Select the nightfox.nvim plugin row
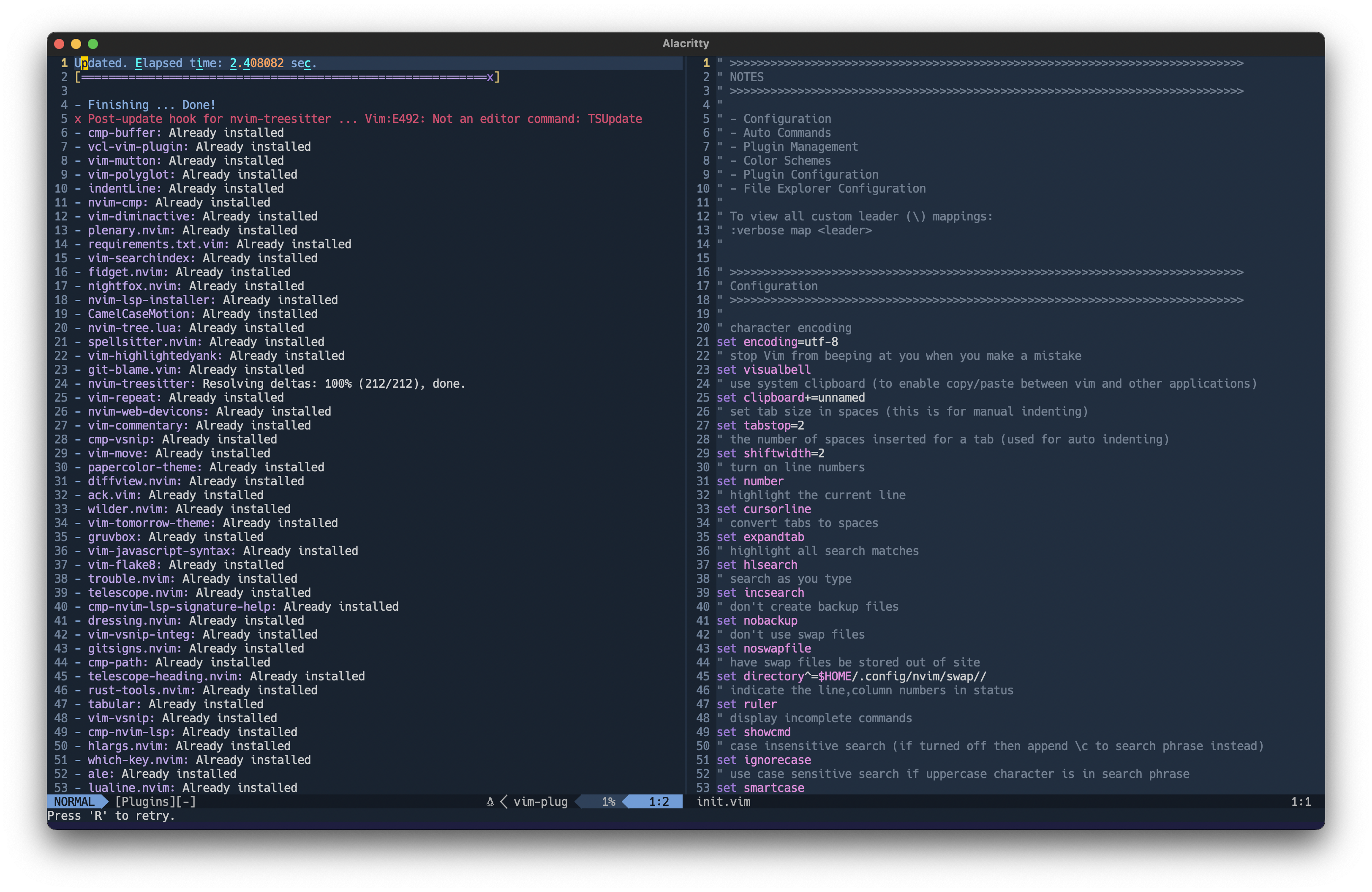Viewport: 1372px width, 892px height. click(x=189, y=286)
